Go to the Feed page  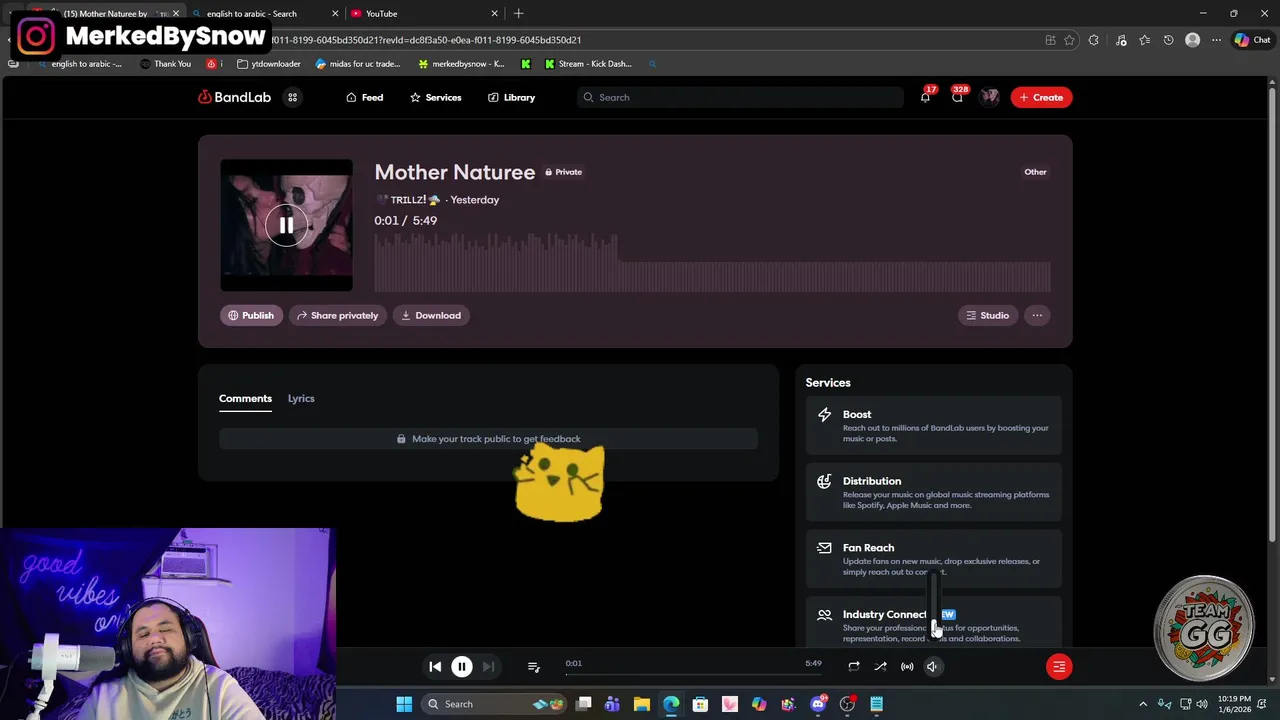(x=364, y=97)
